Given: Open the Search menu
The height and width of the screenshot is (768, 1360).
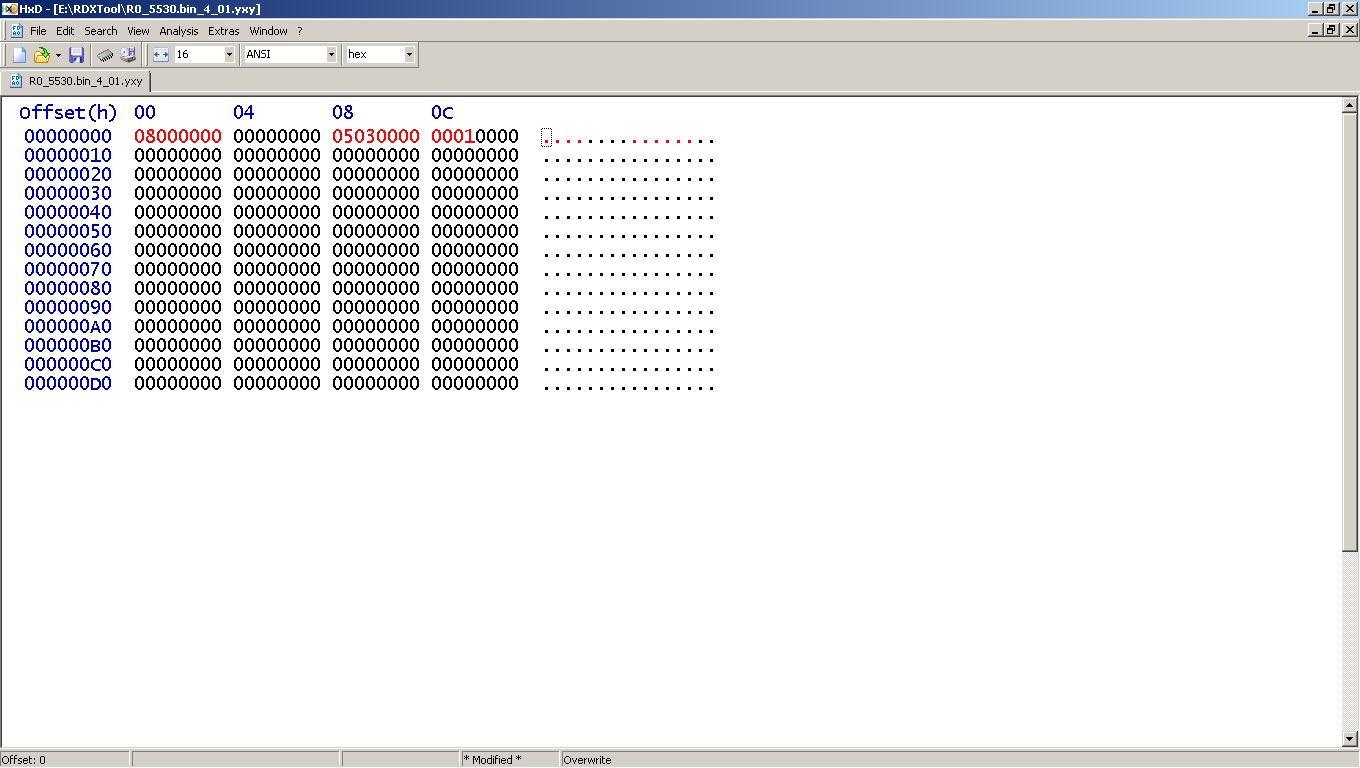Looking at the screenshot, I should coord(101,31).
